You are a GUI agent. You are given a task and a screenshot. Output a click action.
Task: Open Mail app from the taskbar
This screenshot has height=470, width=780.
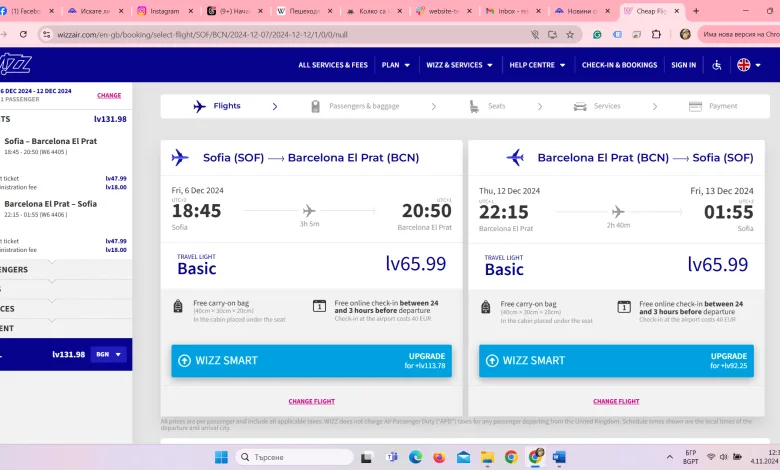click(x=463, y=457)
